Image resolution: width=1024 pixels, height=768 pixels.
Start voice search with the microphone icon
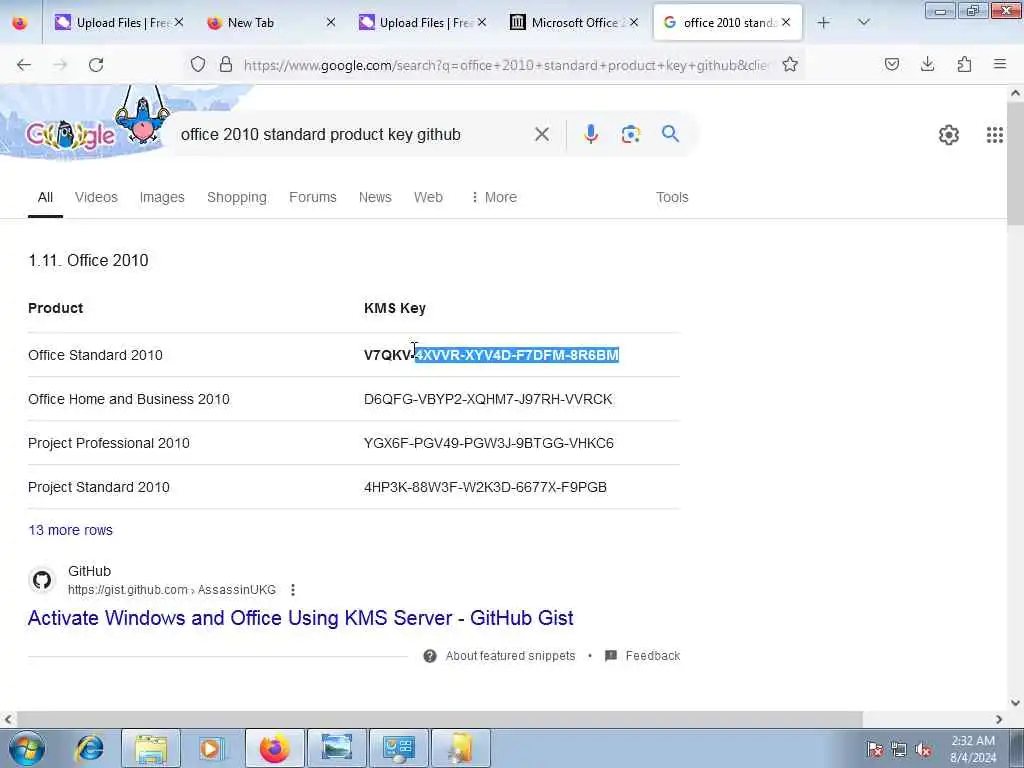pos(591,134)
